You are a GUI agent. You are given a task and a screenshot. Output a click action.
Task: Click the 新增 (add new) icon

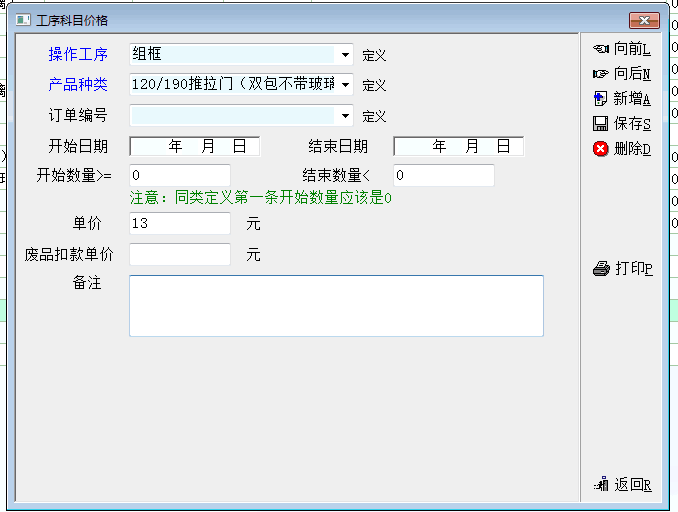[601, 98]
